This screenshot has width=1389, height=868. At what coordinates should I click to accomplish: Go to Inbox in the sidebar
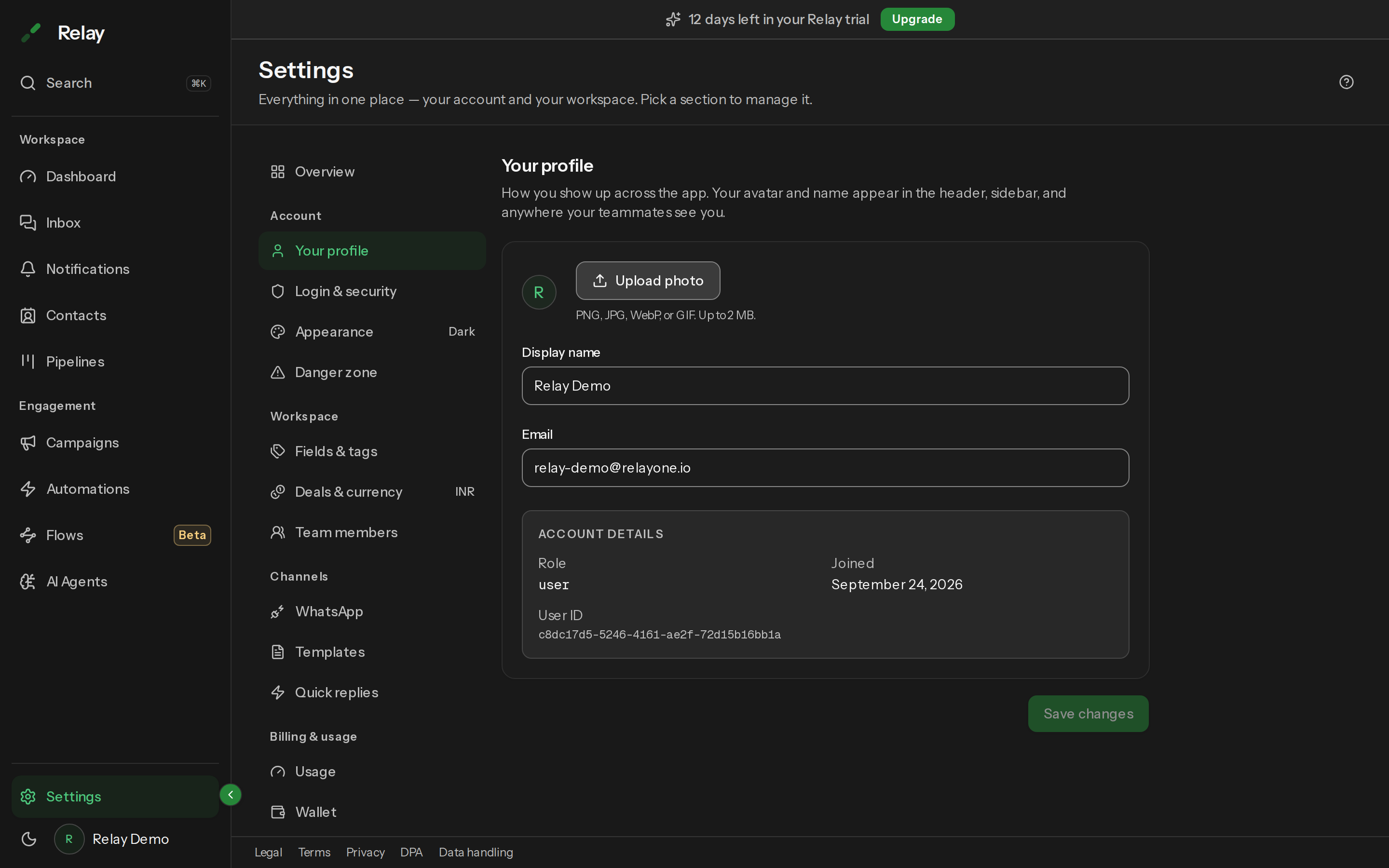pyautogui.click(x=115, y=223)
